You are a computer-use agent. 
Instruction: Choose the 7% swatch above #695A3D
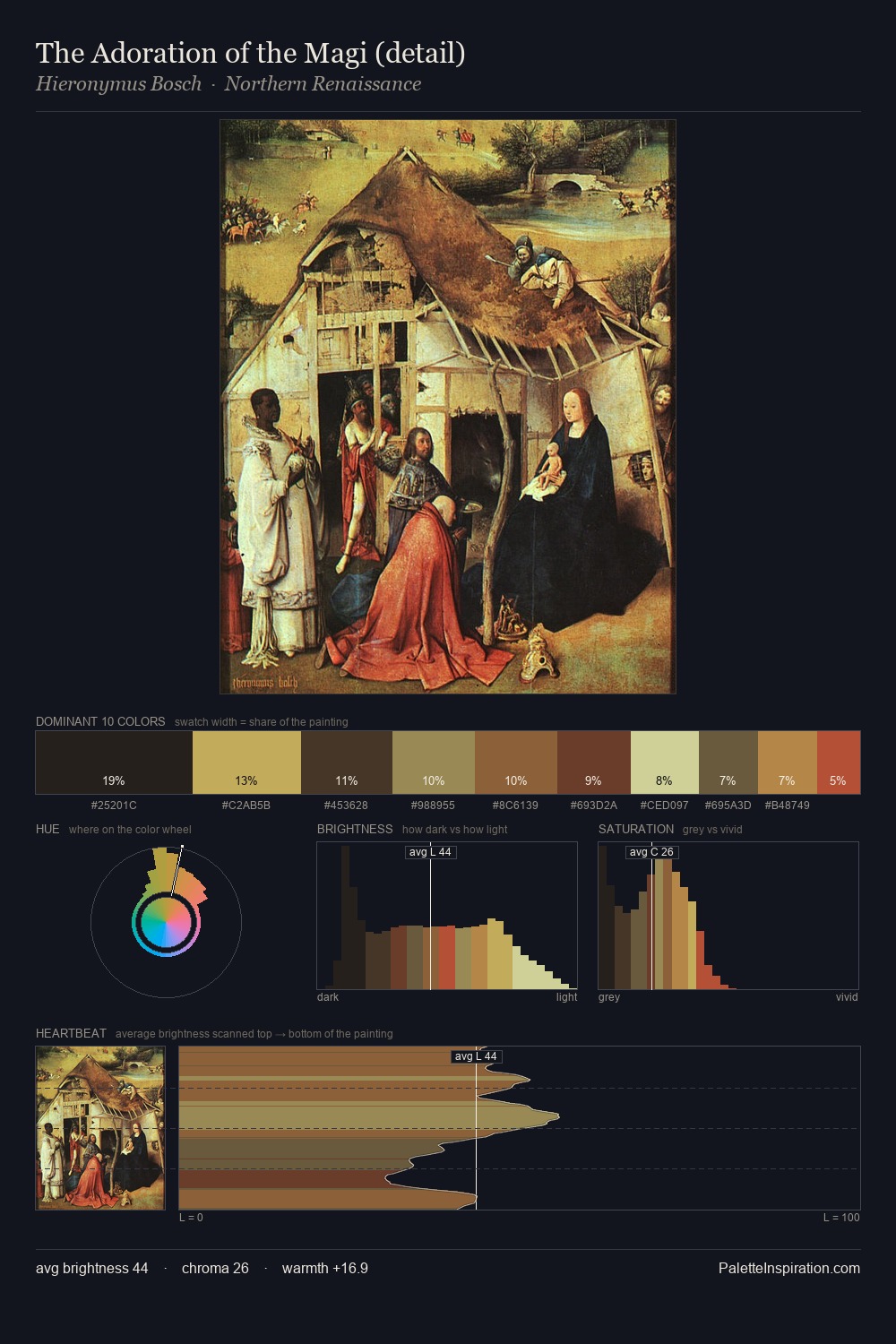point(728,762)
